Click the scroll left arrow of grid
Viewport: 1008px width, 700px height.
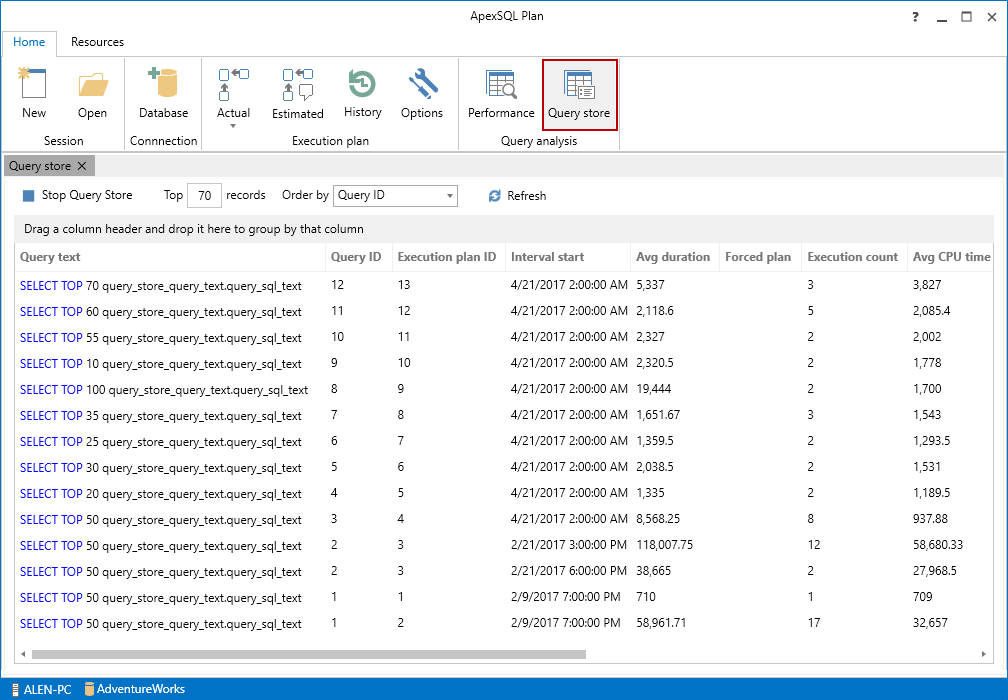pyautogui.click(x=23, y=654)
